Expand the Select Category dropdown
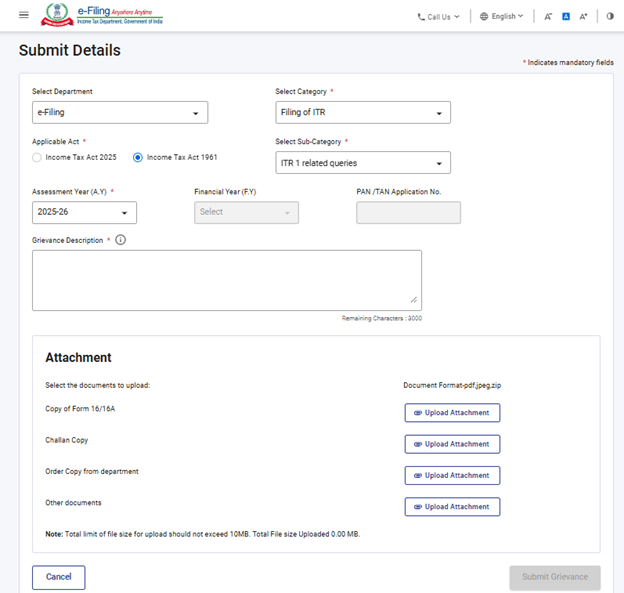This screenshot has width=624, height=593. (362, 113)
